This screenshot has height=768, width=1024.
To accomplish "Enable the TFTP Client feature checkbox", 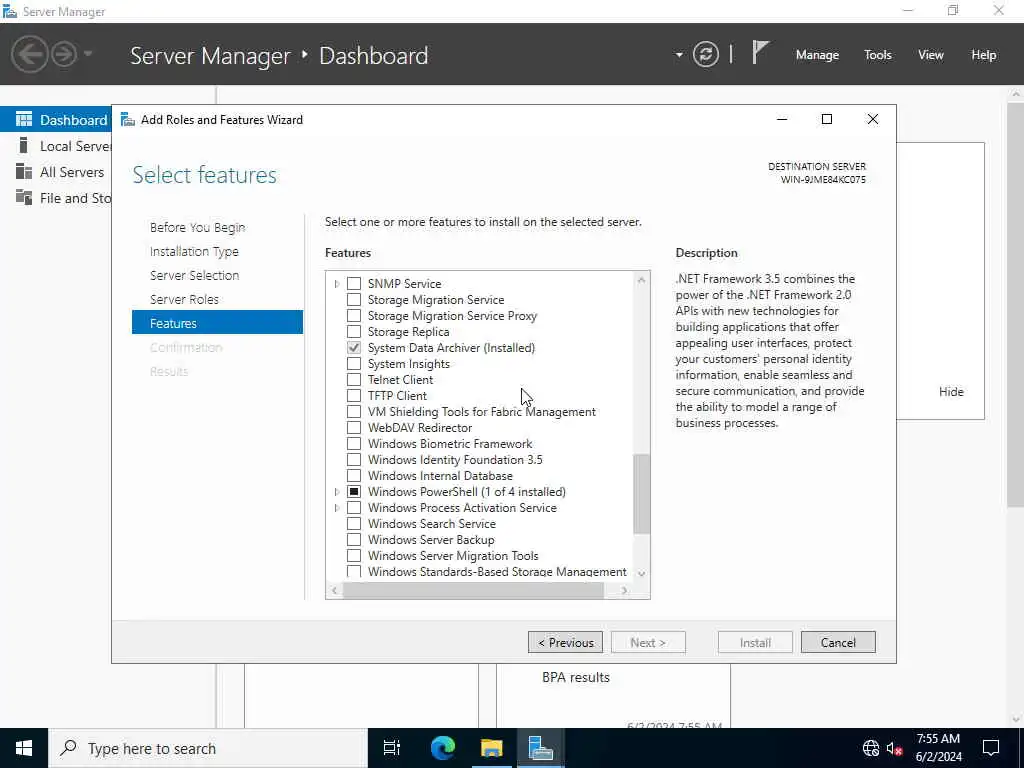I will [x=354, y=396].
